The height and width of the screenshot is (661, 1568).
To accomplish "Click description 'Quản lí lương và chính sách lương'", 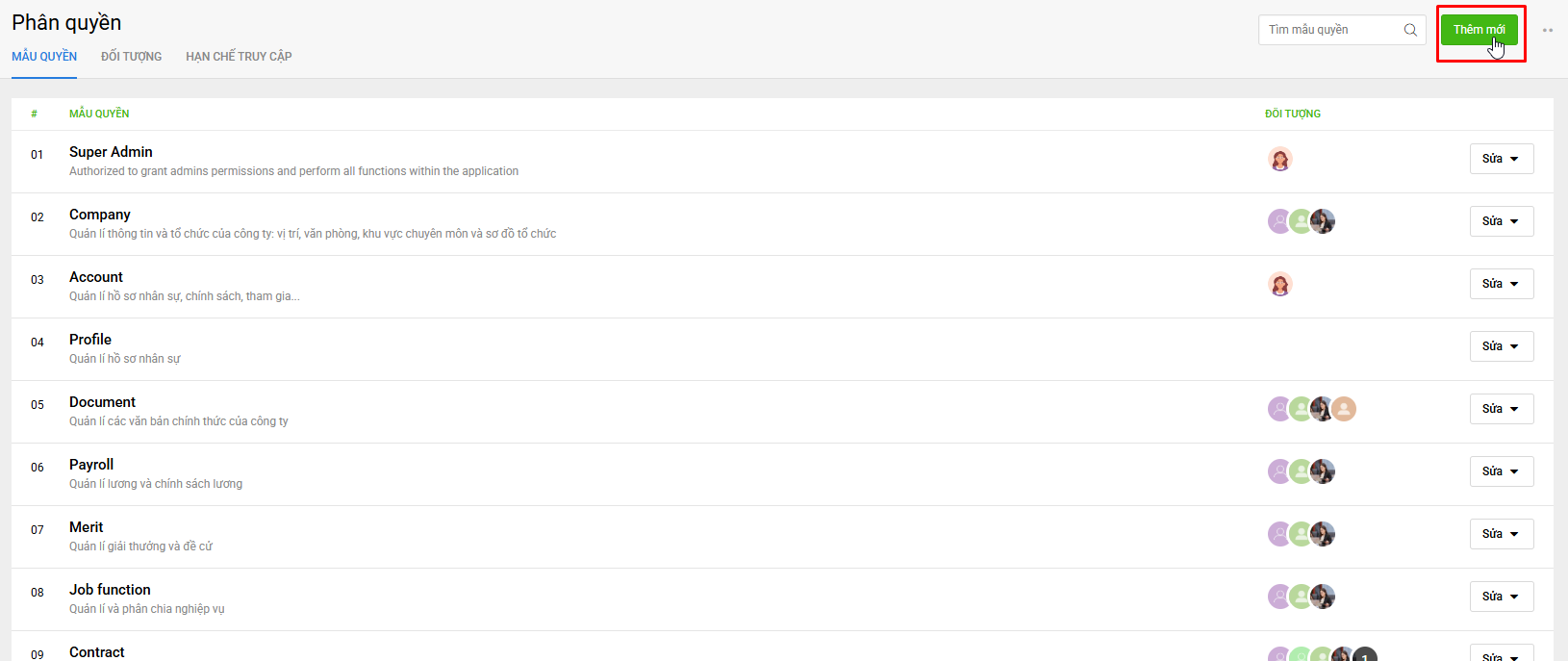I will pos(156,484).
